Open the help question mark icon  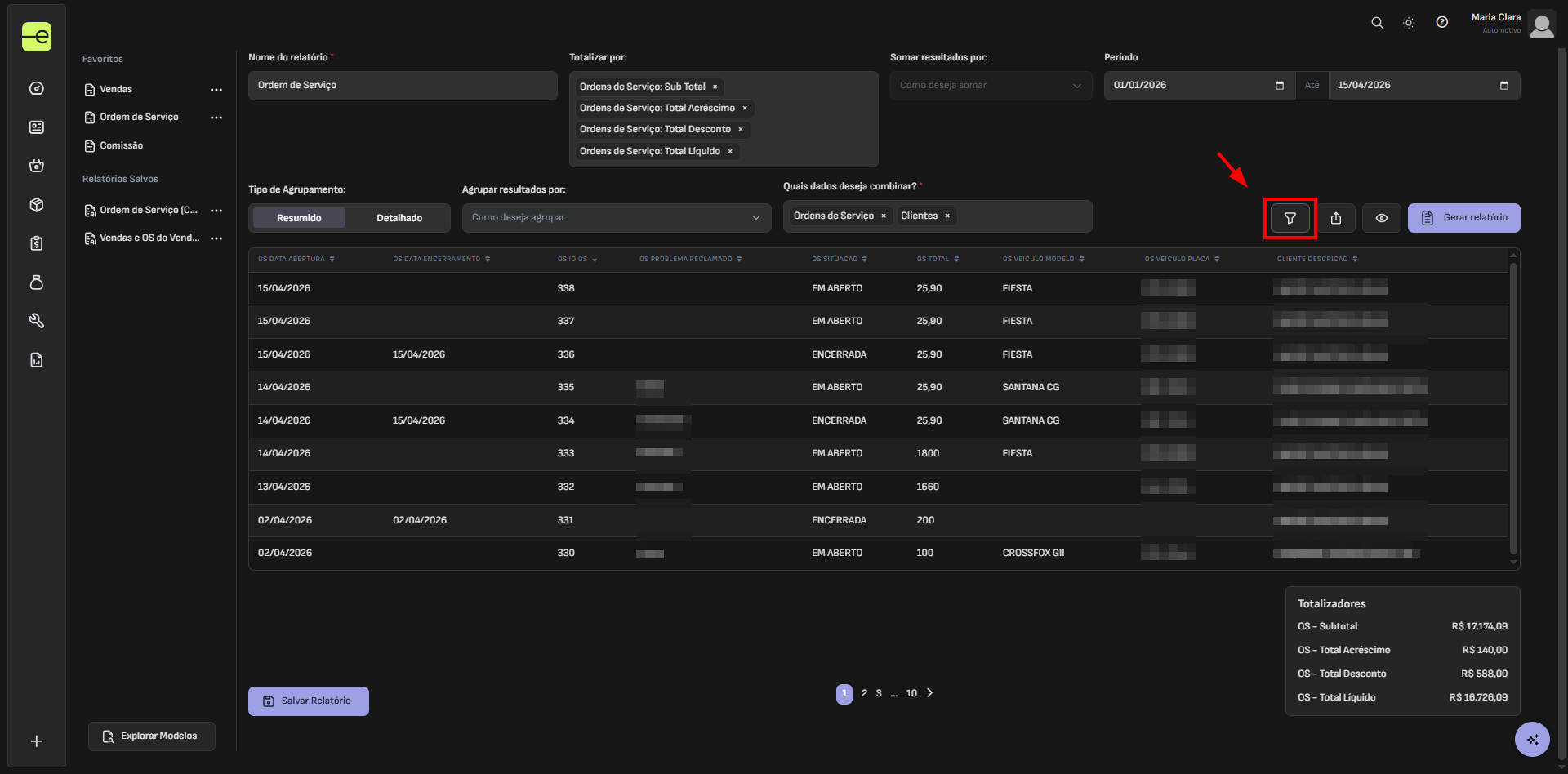(x=1441, y=23)
